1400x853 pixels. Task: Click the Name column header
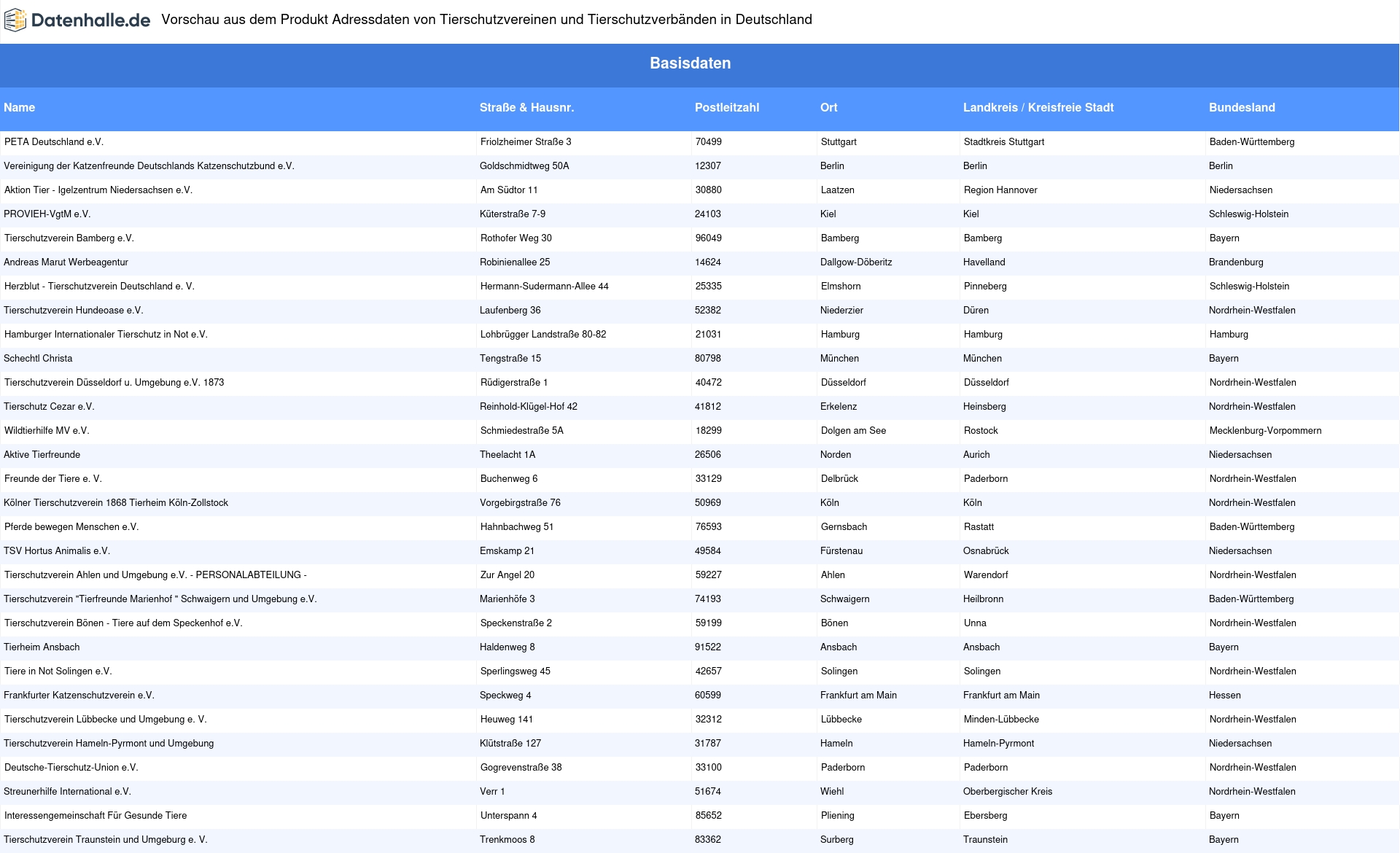click(19, 107)
